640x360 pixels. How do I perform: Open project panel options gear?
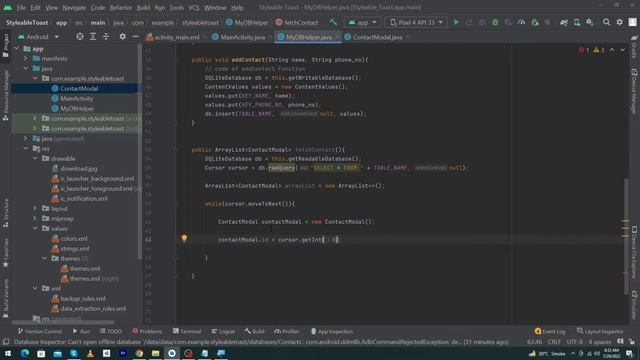point(122,37)
